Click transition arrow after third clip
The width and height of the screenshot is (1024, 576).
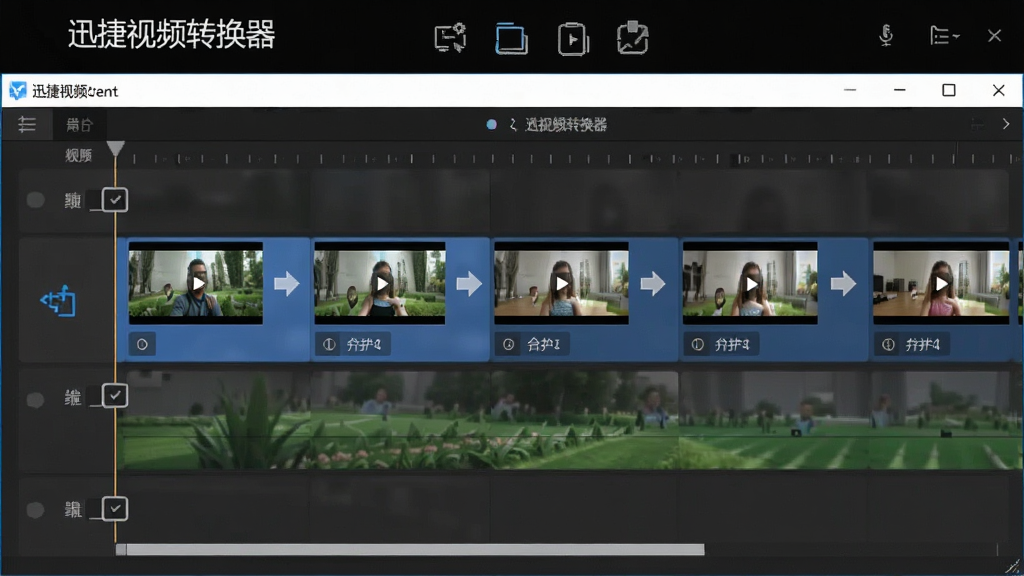[652, 283]
